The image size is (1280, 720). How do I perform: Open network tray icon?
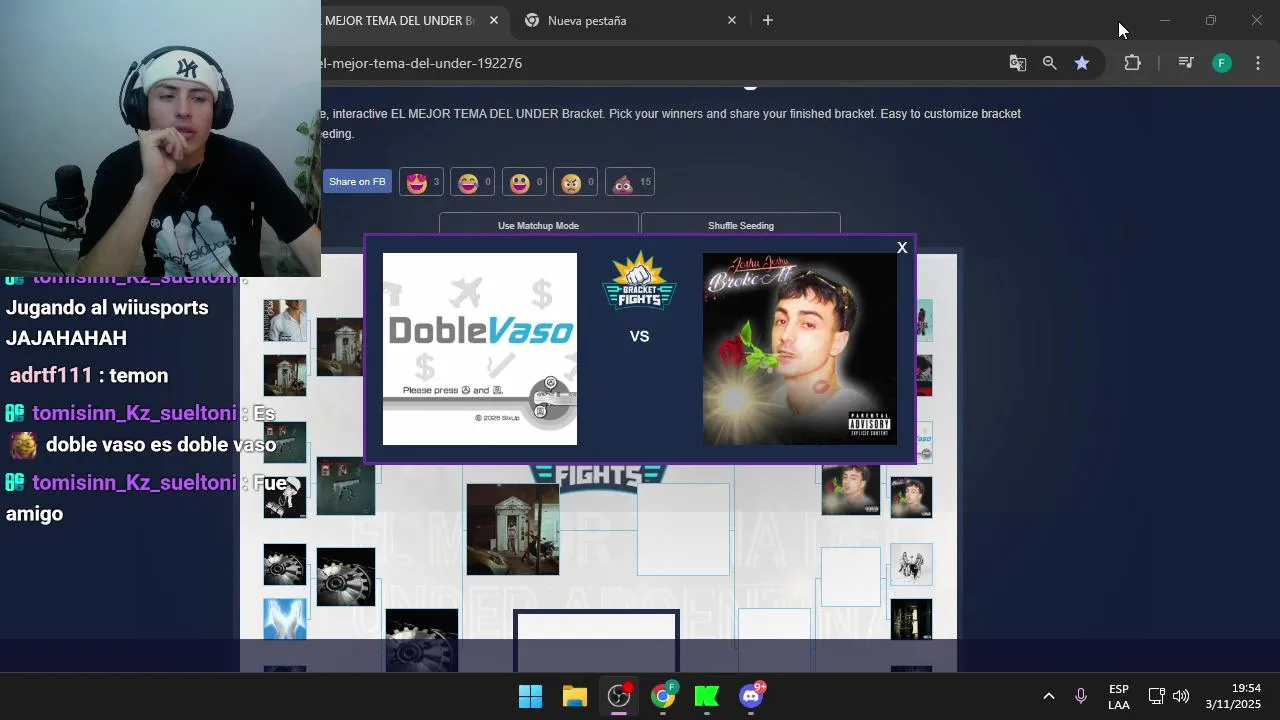(1156, 696)
